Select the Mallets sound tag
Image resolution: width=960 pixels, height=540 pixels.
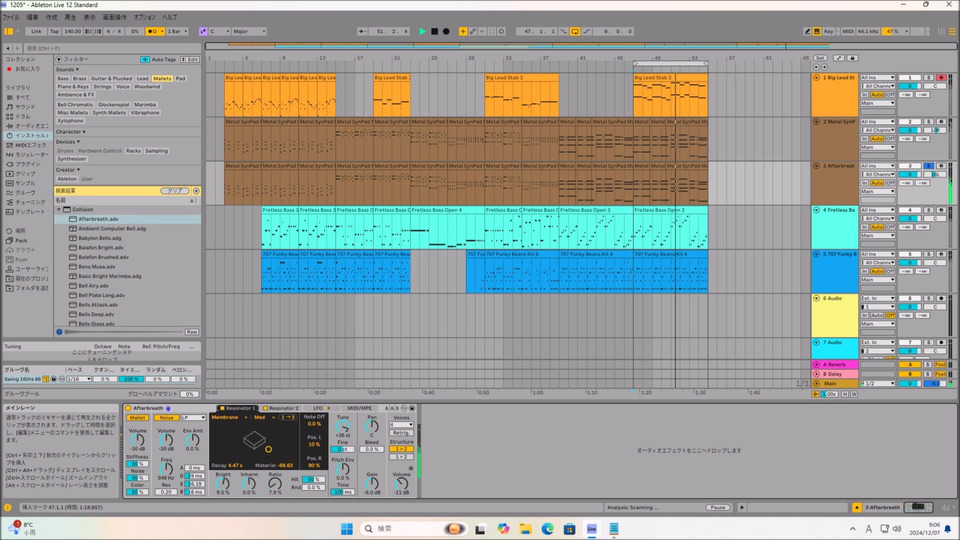[x=162, y=78]
